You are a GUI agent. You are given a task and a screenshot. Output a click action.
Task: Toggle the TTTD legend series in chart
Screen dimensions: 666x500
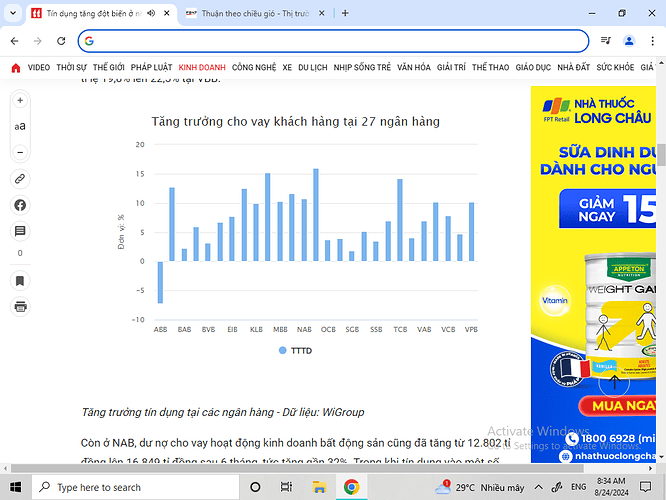(x=296, y=350)
